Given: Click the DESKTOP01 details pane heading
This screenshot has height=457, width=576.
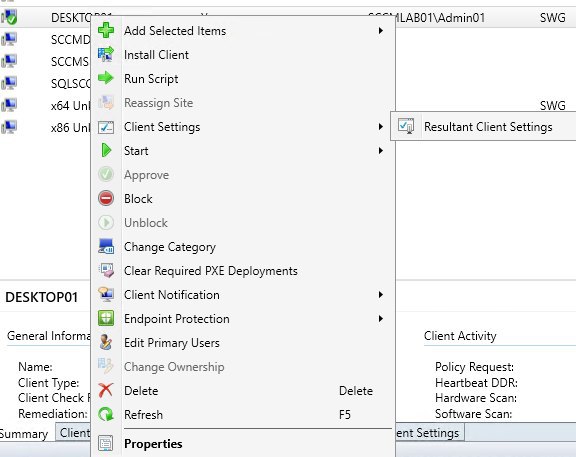Looking at the screenshot, I should pyautogui.click(x=42, y=297).
